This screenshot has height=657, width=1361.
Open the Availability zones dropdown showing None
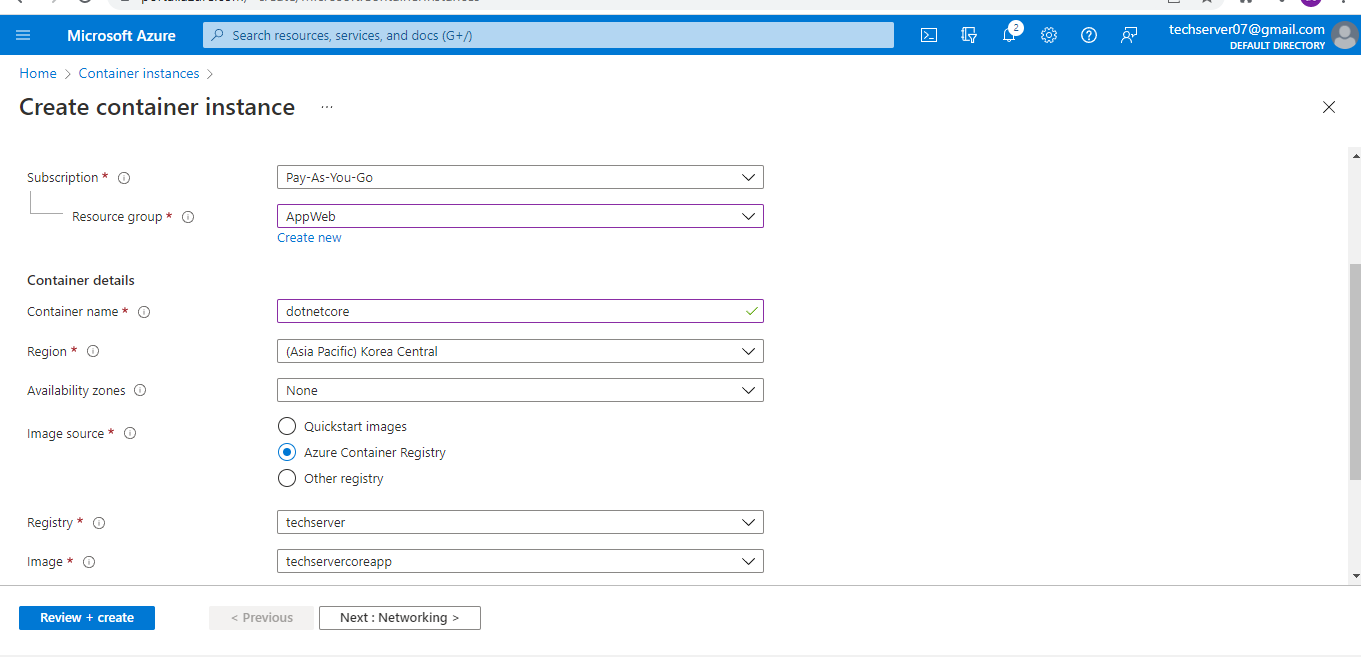click(520, 390)
